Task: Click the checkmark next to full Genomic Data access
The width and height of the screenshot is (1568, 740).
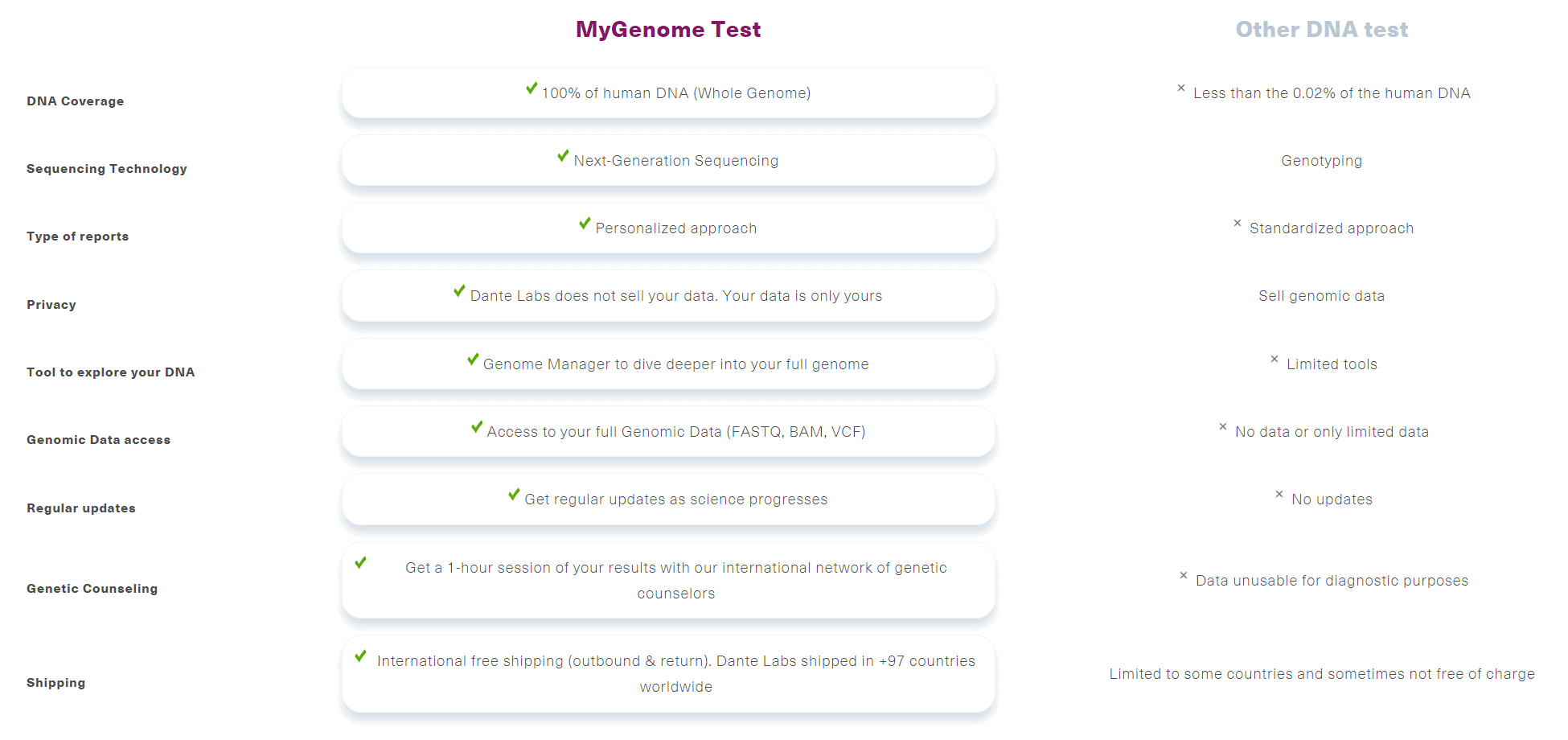Action: [x=477, y=427]
